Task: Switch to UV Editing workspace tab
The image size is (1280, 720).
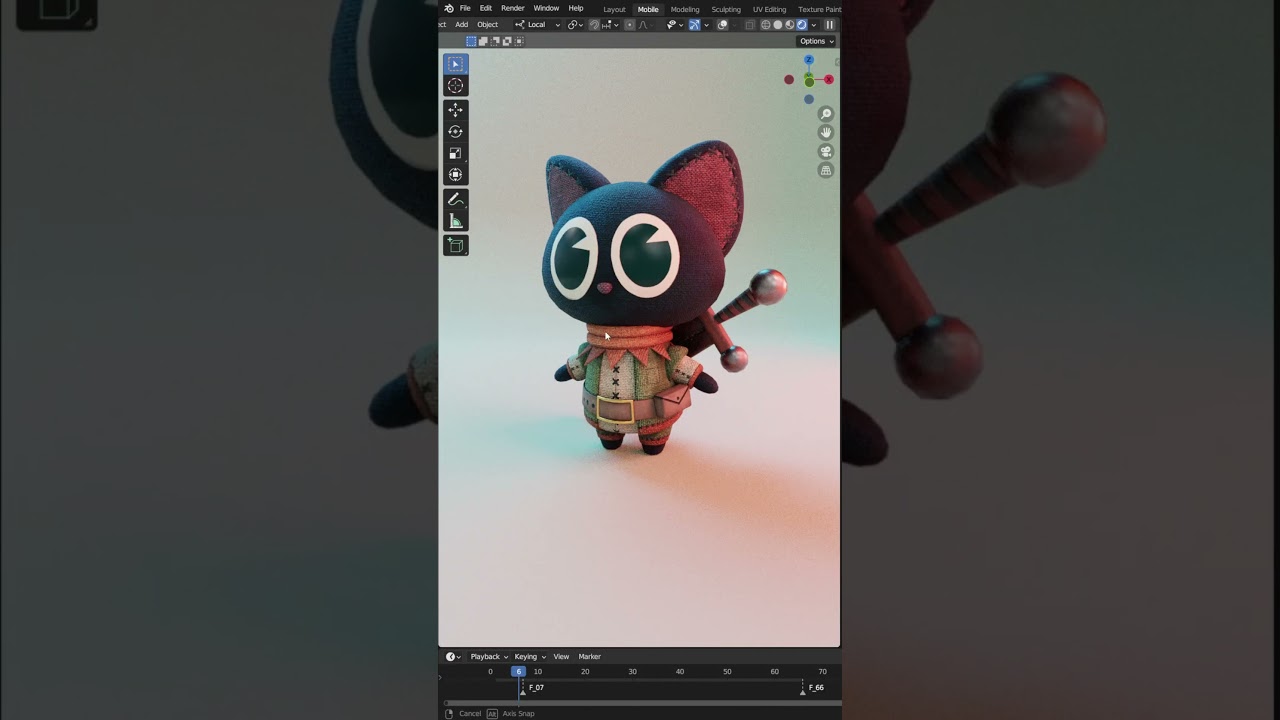Action: [769, 9]
